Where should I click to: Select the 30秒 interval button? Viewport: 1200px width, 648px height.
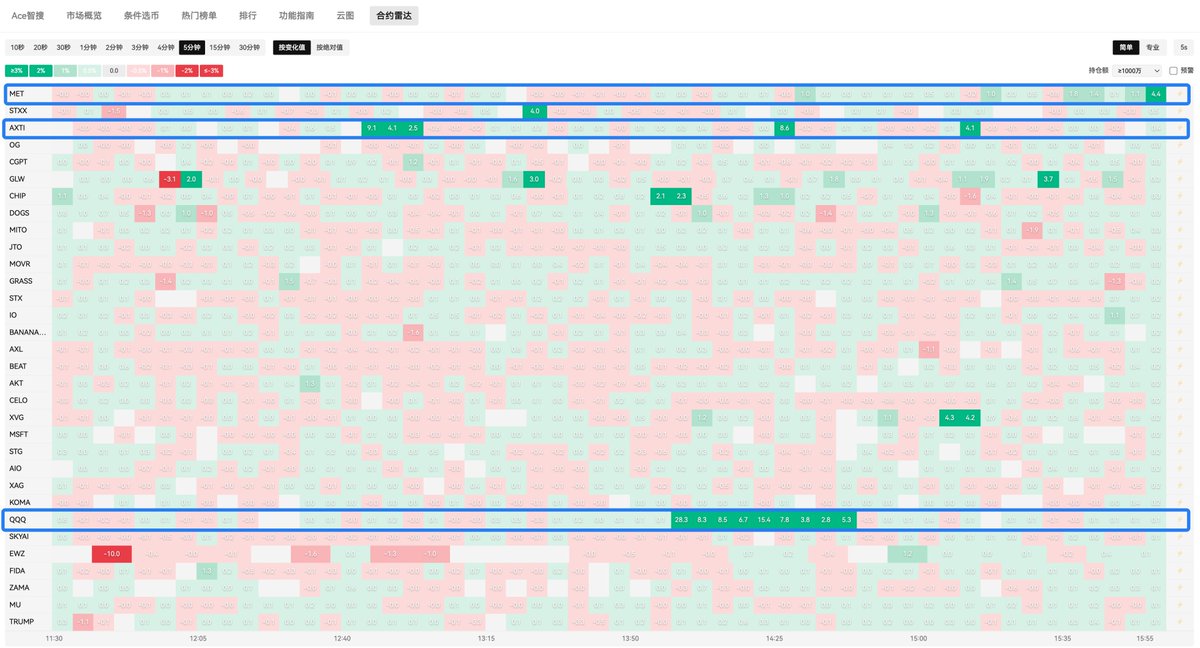pyautogui.click(x=64, y=47)
